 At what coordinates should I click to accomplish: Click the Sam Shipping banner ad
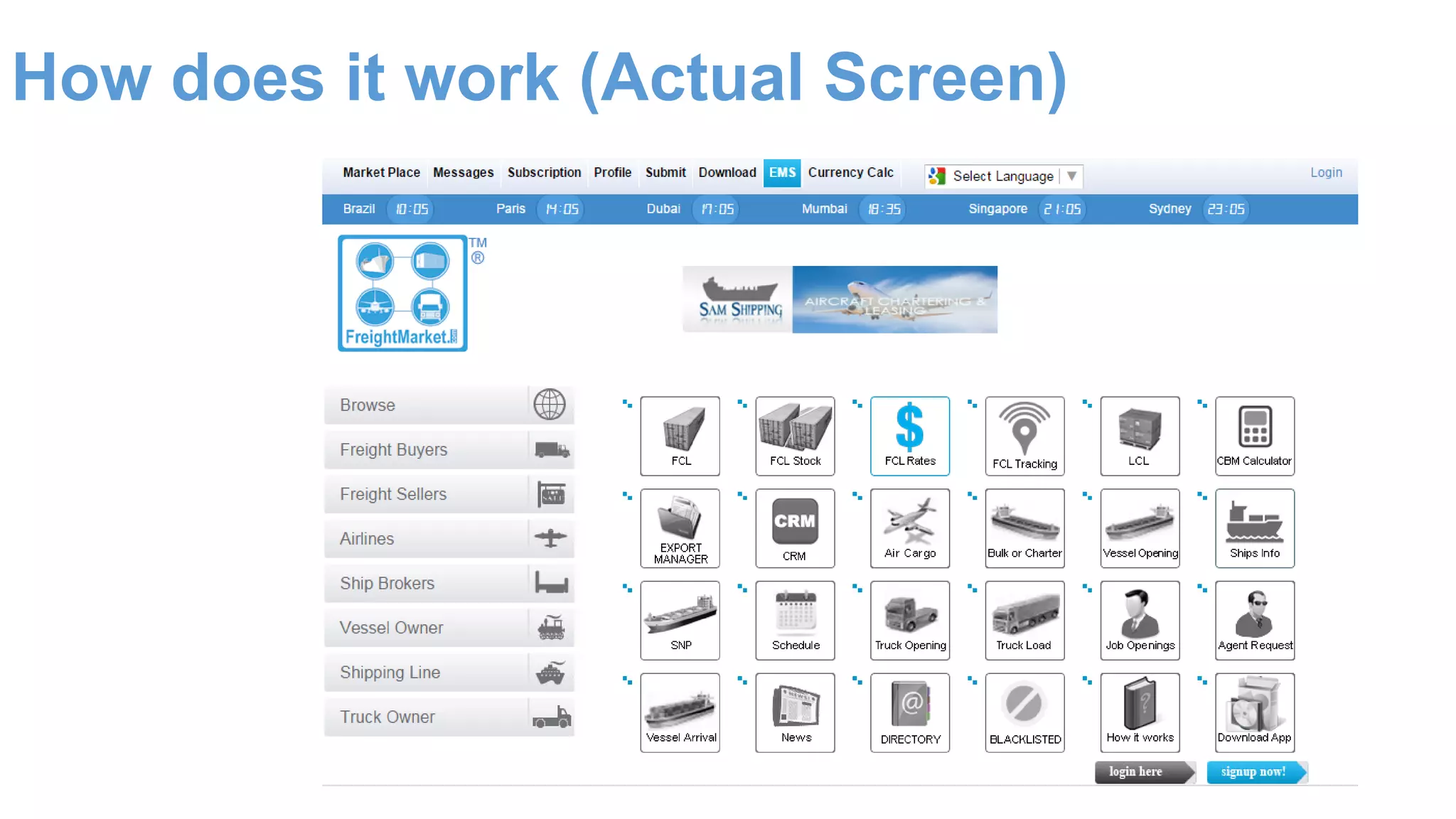(840, 299)
